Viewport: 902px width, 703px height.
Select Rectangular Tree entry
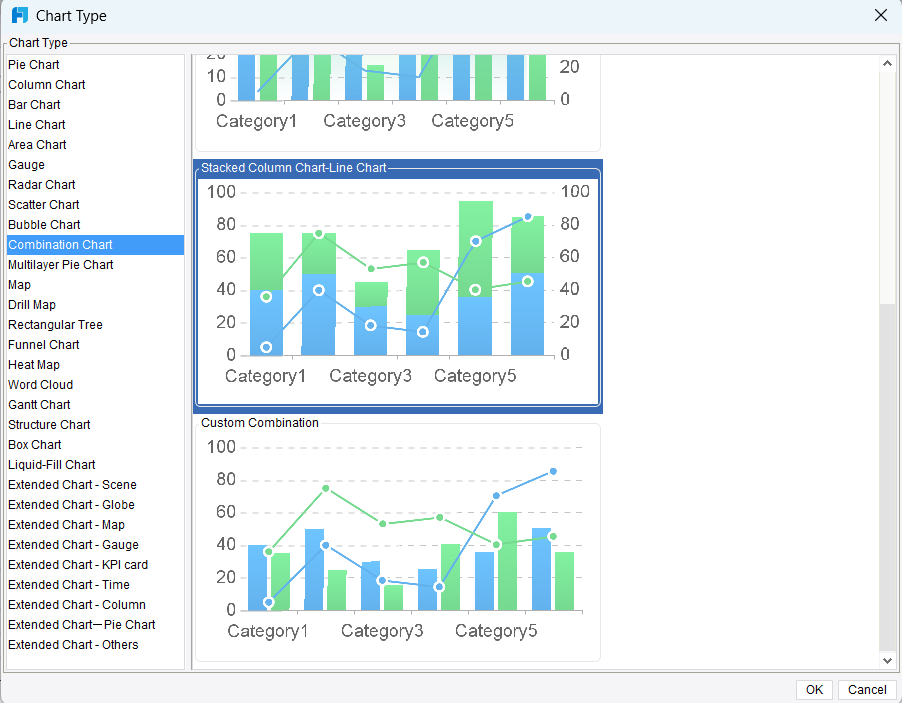coord(95,325)
